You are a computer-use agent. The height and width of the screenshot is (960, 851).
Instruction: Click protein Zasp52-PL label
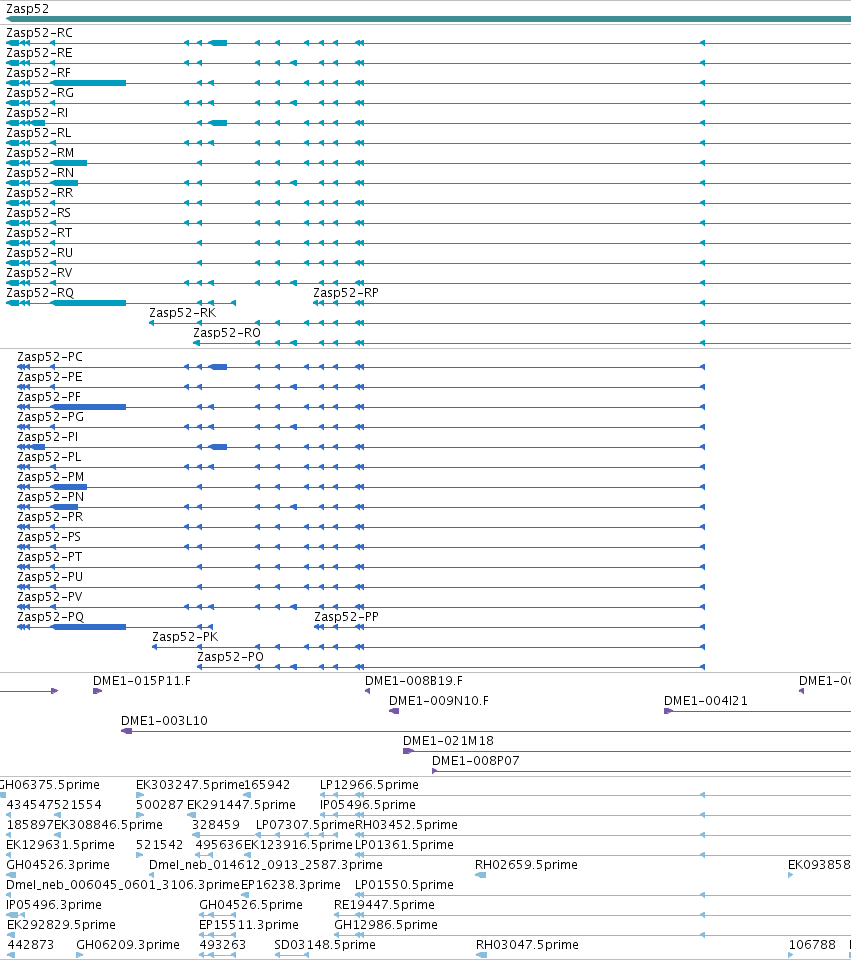tap(49, 457)
